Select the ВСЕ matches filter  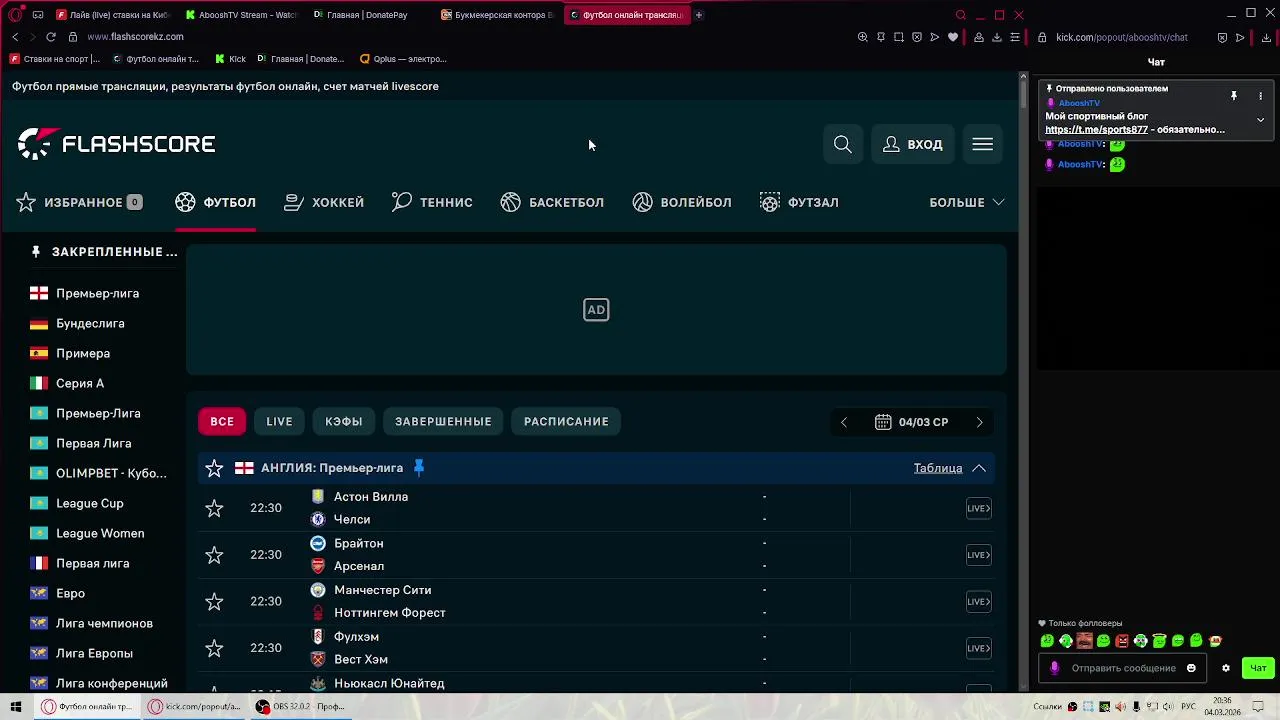point(222,421)
